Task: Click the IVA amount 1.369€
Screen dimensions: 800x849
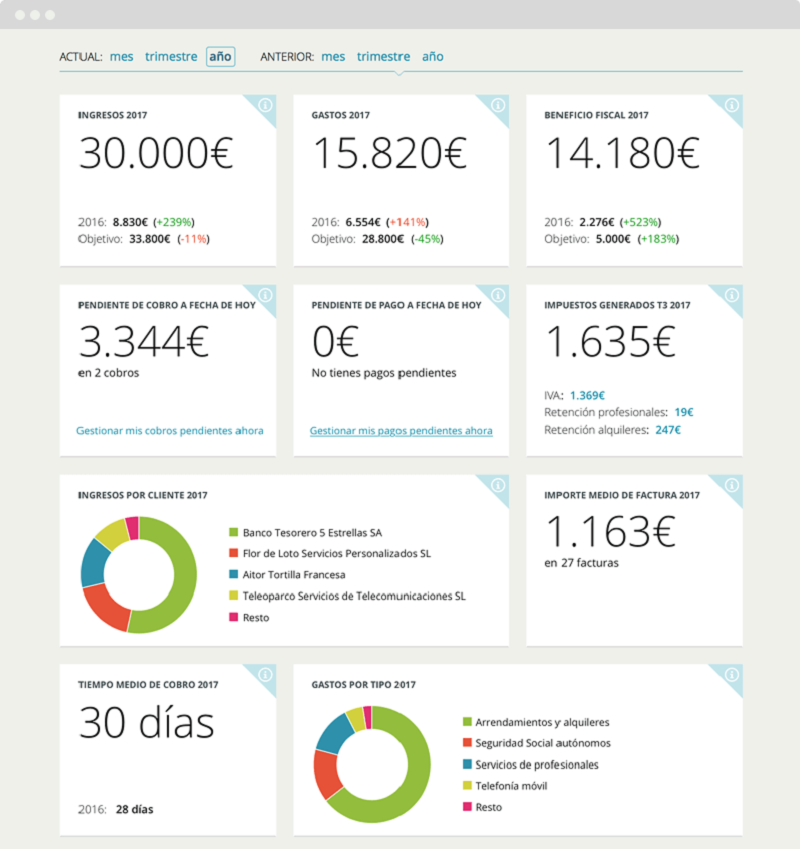Action: tap(587, 395)
